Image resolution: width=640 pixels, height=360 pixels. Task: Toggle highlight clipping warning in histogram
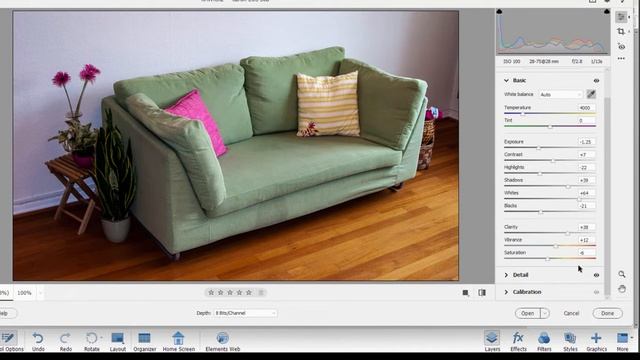click(607, 11)
